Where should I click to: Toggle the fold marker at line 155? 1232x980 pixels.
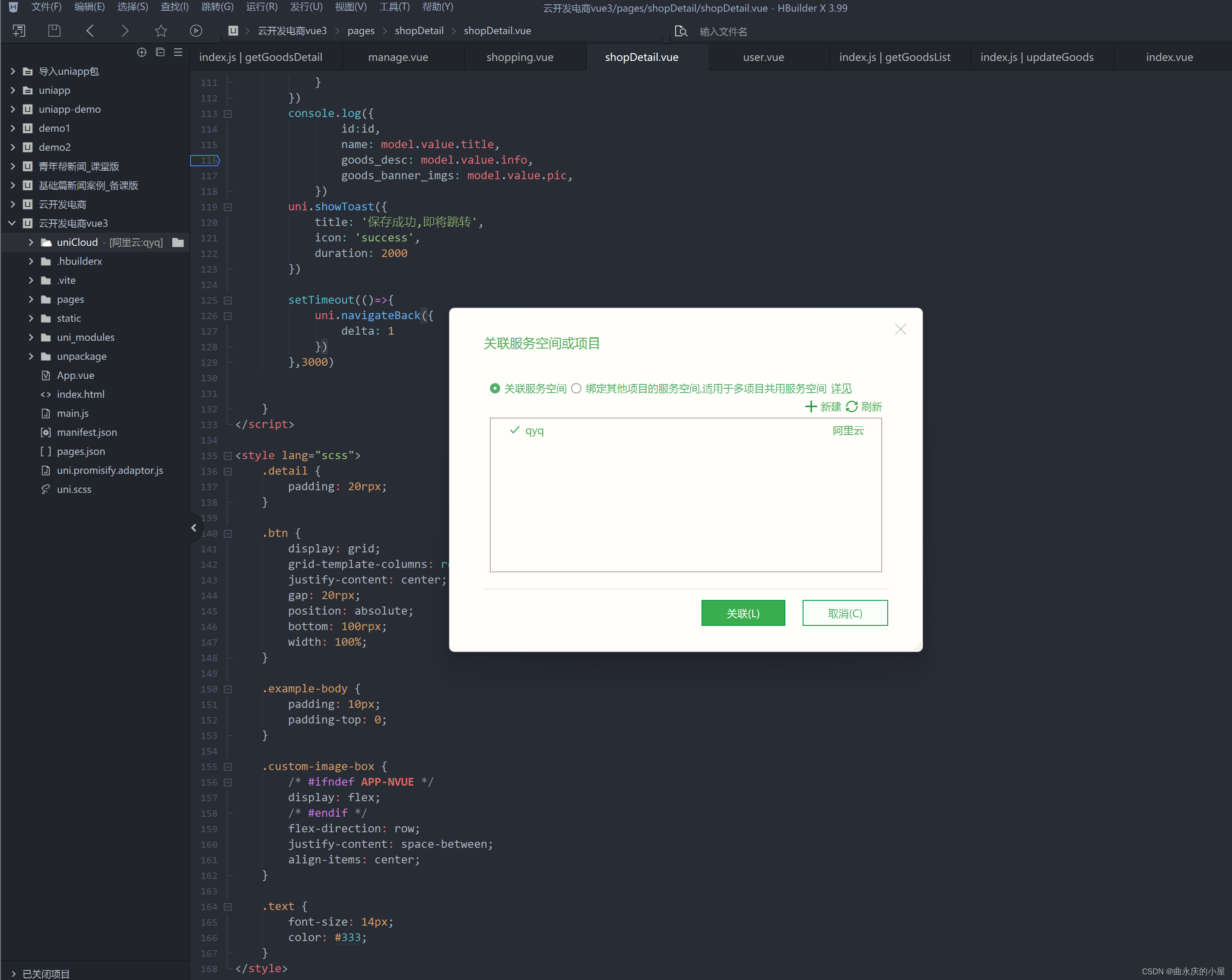point(227,767)
